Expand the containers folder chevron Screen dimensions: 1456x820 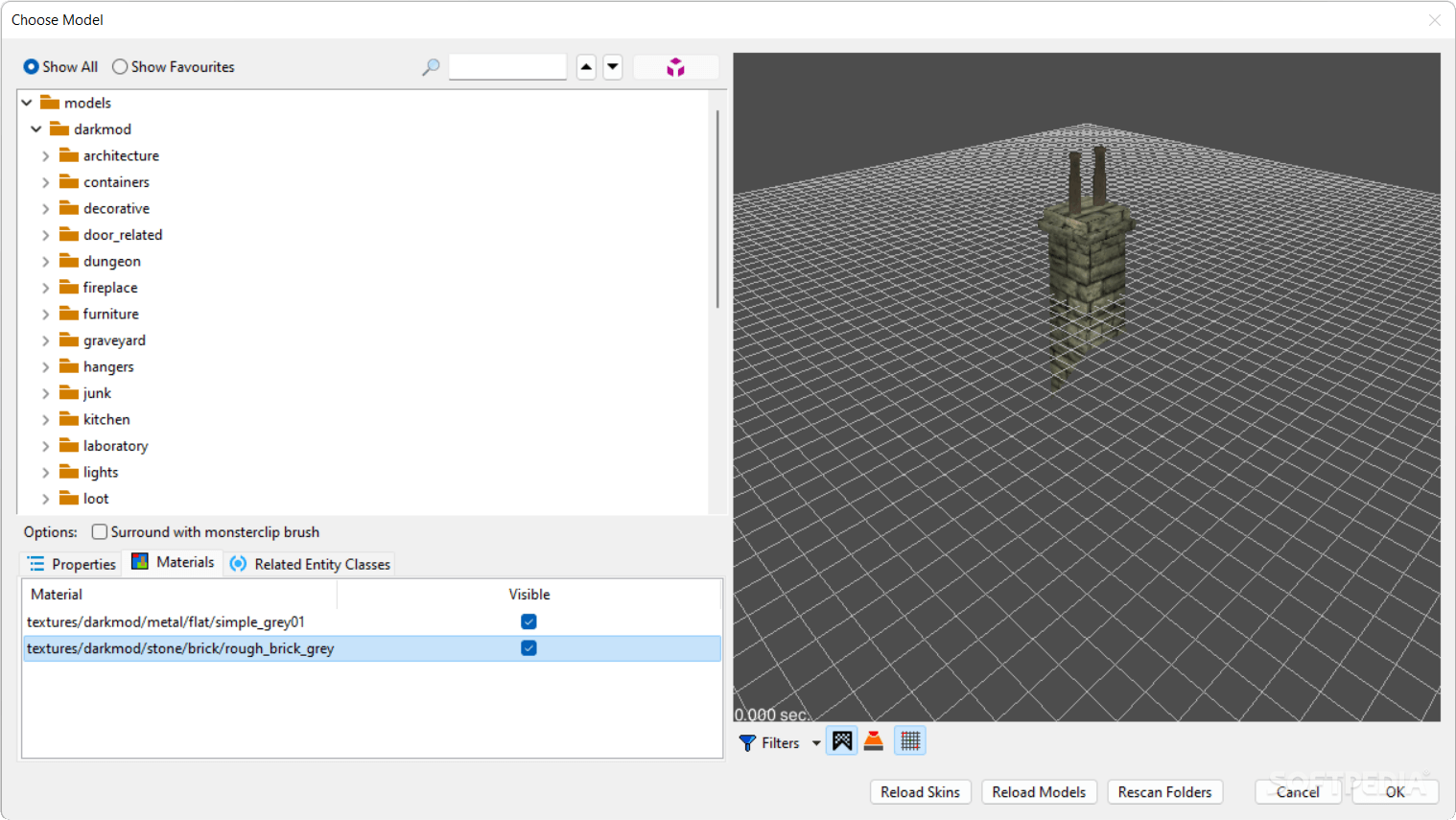pos(45,182)
